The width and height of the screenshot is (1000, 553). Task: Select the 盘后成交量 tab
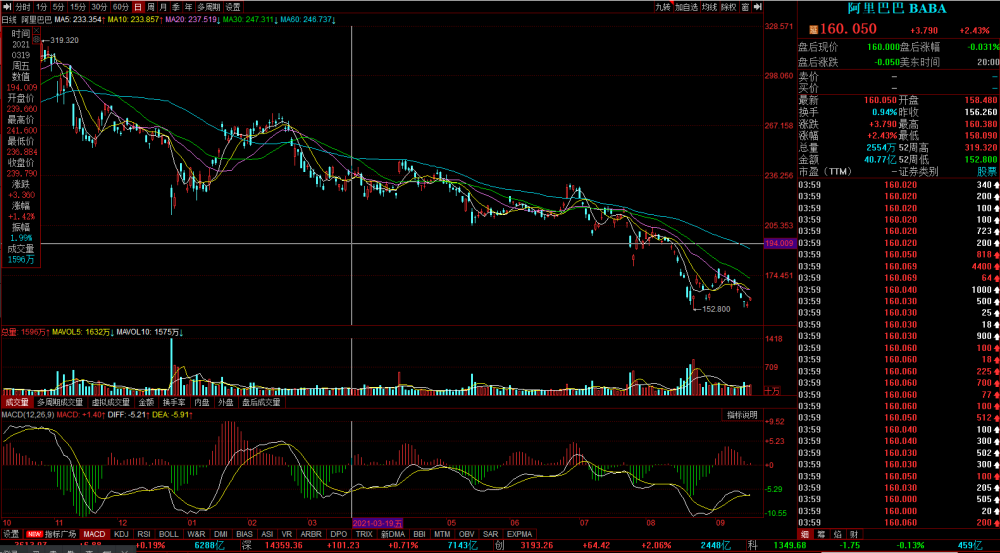261,402
